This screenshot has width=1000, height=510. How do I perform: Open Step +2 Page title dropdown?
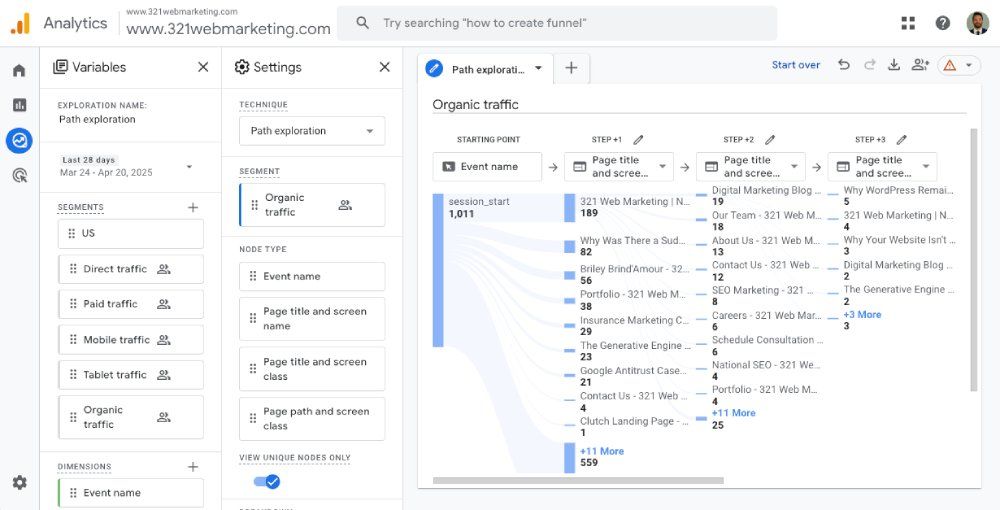[x=751, y=166]
